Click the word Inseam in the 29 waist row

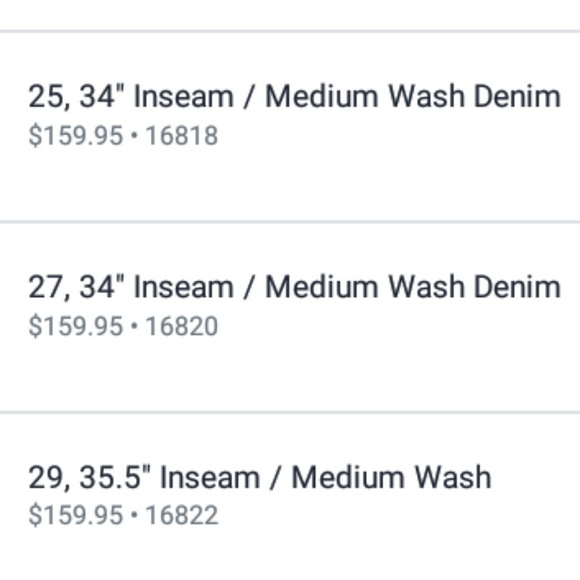[210, 478]
